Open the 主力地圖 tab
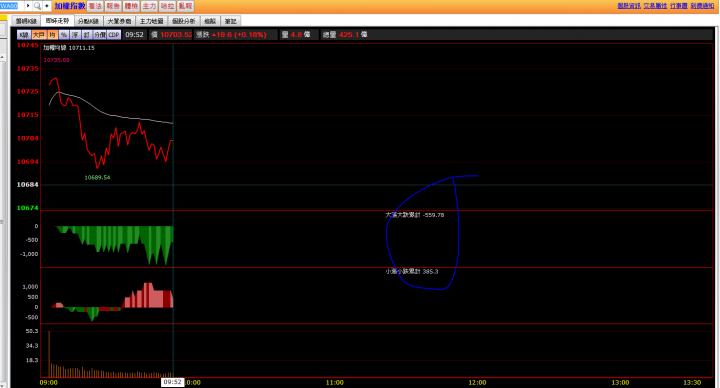720x388 pixels. pyautogui.click(x=152, y=21)
